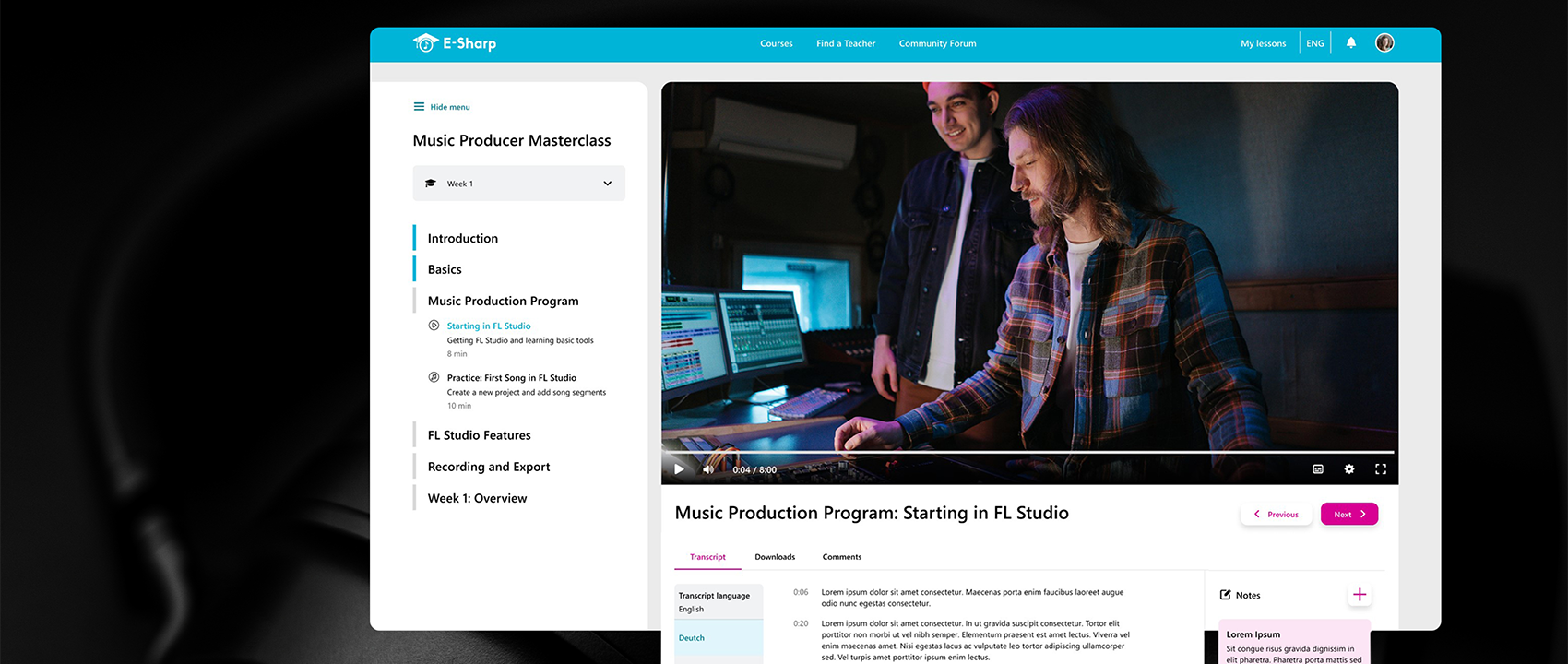This screenshot has height=664, width=1568.
Task: Play the lesson video
Action: tap(679, 469)
